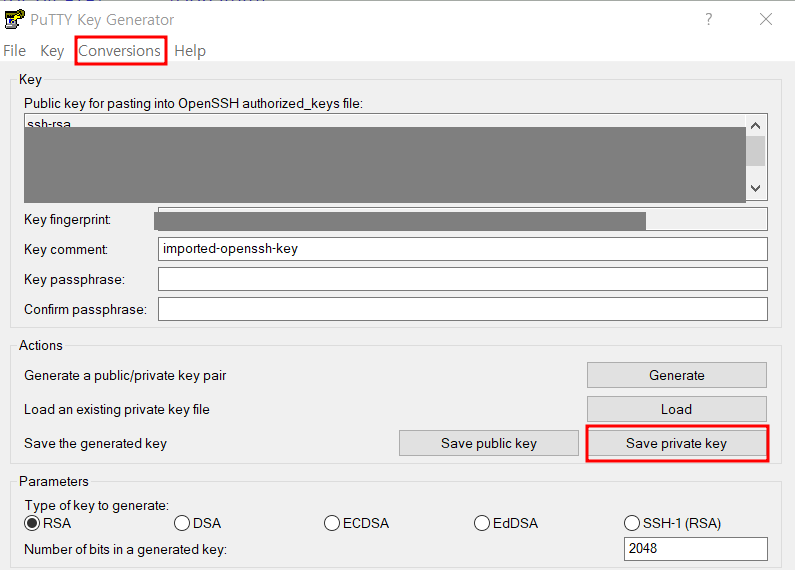Focus the Confirm passphrase field
795x570 pixels.
pyautogui.click(x=462, y=309)
